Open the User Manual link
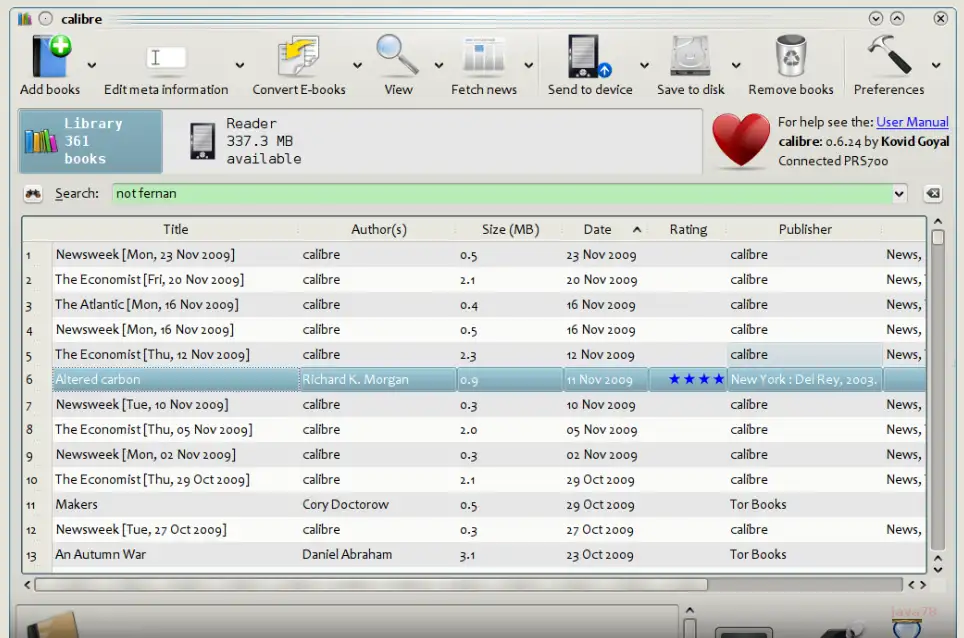The width and height of the screenshot is (964, 638). tap(912, 122)
